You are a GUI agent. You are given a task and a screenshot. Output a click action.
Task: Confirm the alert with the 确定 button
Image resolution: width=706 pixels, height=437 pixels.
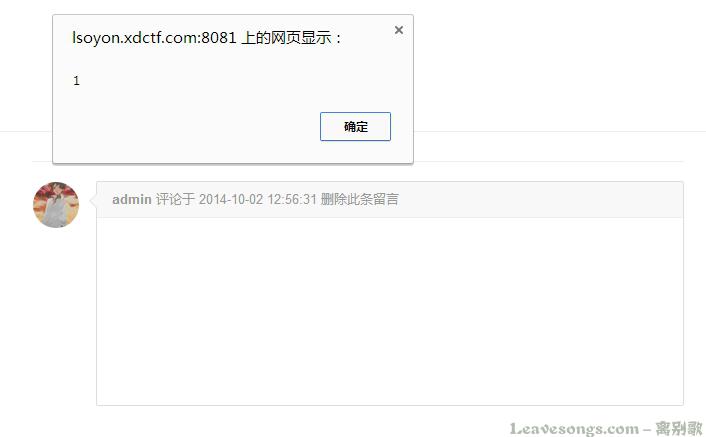tap(355, 126)
